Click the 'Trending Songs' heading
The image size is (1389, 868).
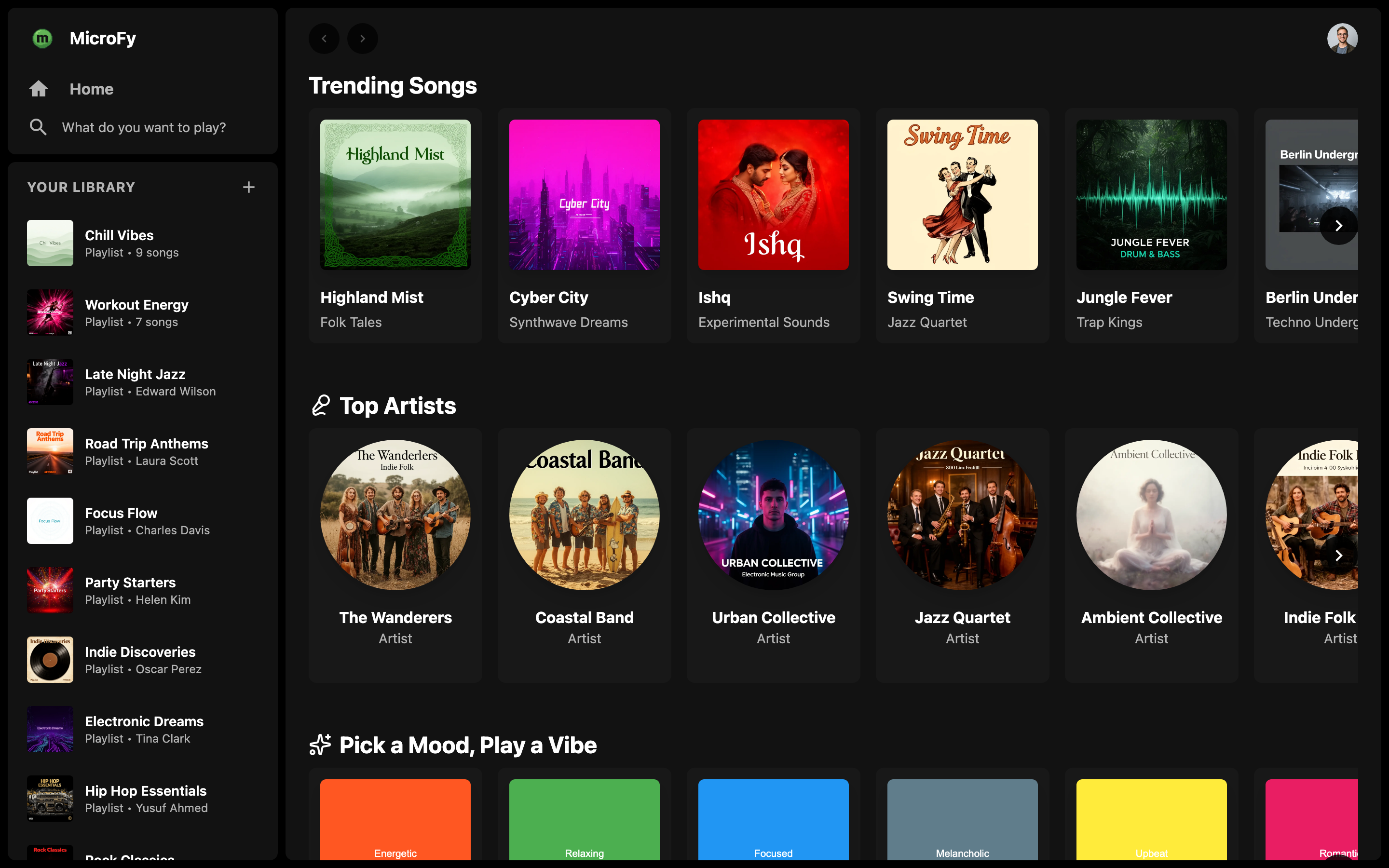393,85
